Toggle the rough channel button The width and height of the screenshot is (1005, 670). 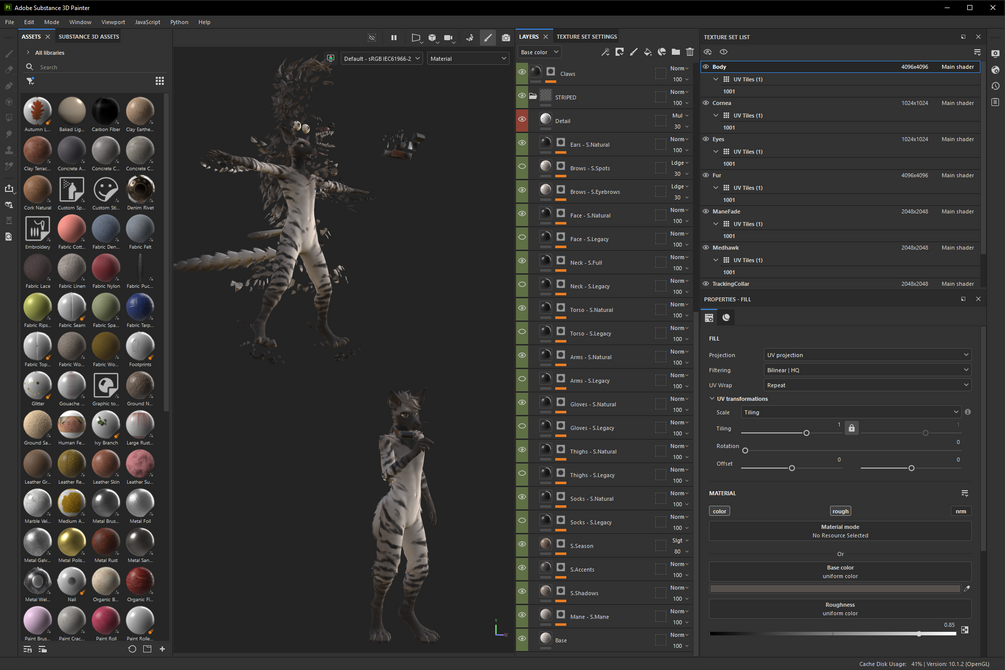[840, 511]
